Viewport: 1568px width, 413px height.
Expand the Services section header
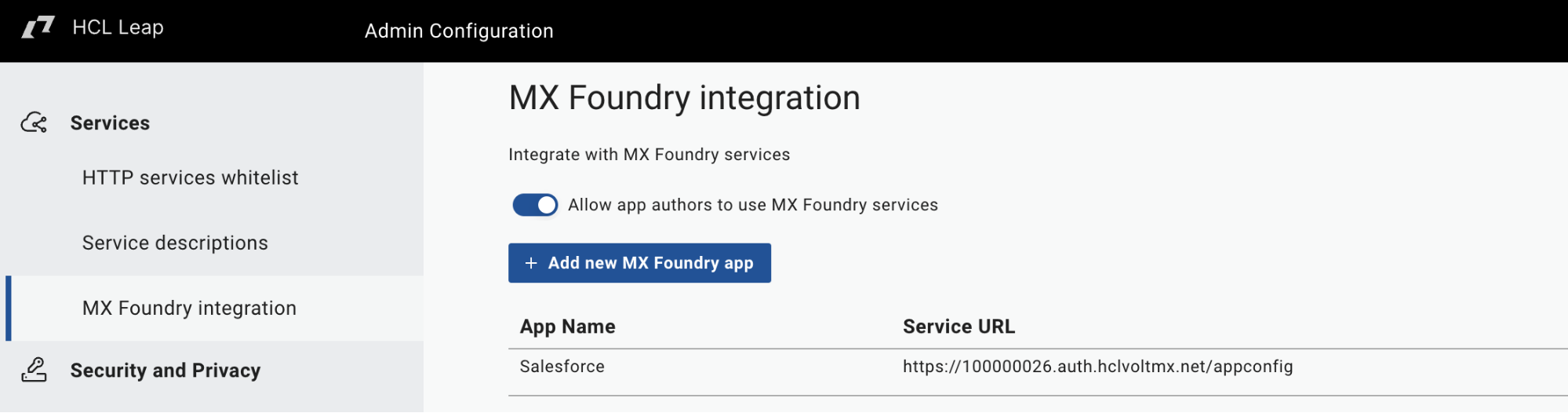tap(110, 123)
